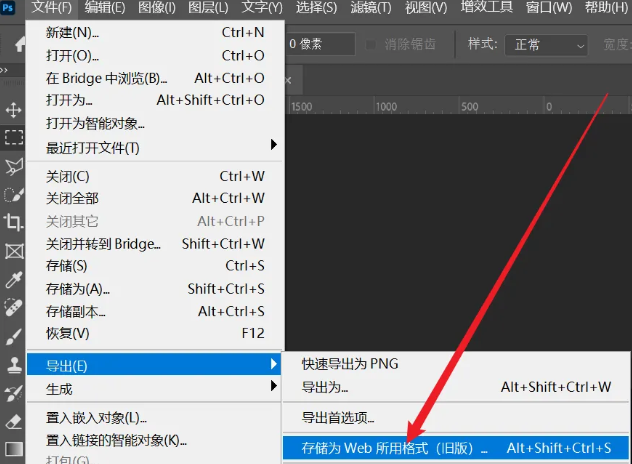Select the Brush tool
Screen dimensions: 632x464
coord(14,337)
